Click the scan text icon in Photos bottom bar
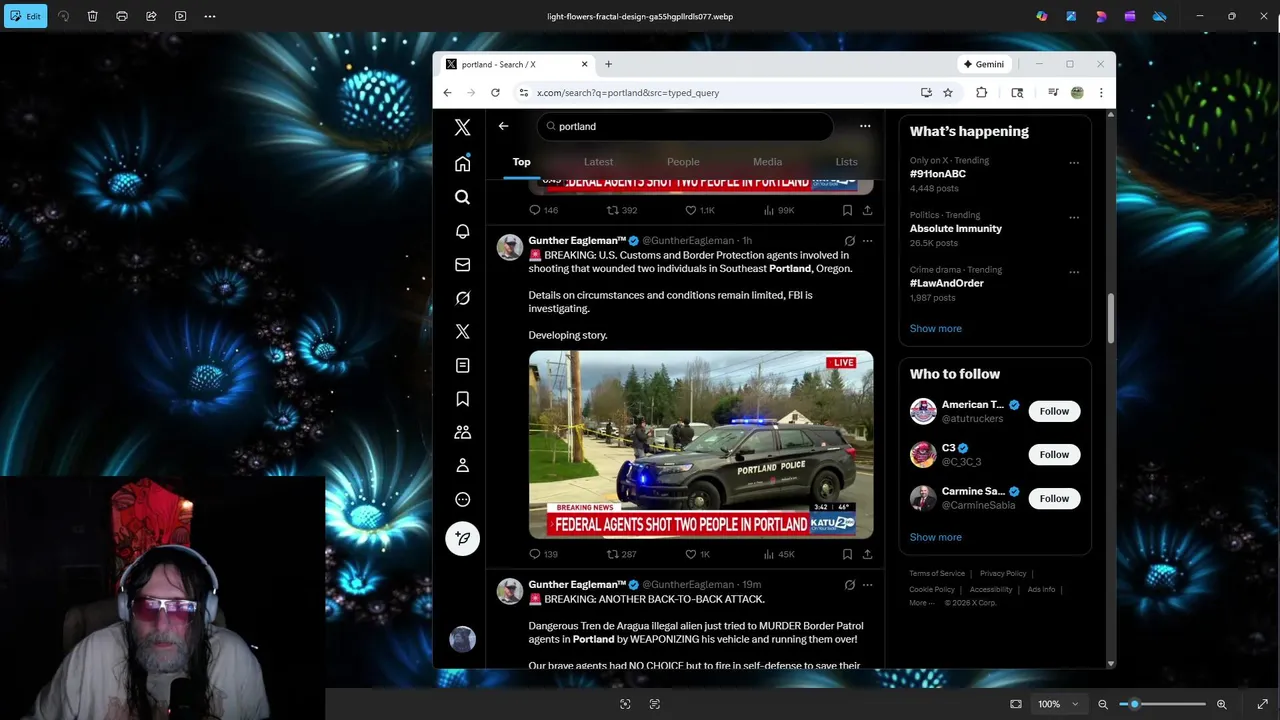The image size is (1280, 720). [x=655, y=704]
